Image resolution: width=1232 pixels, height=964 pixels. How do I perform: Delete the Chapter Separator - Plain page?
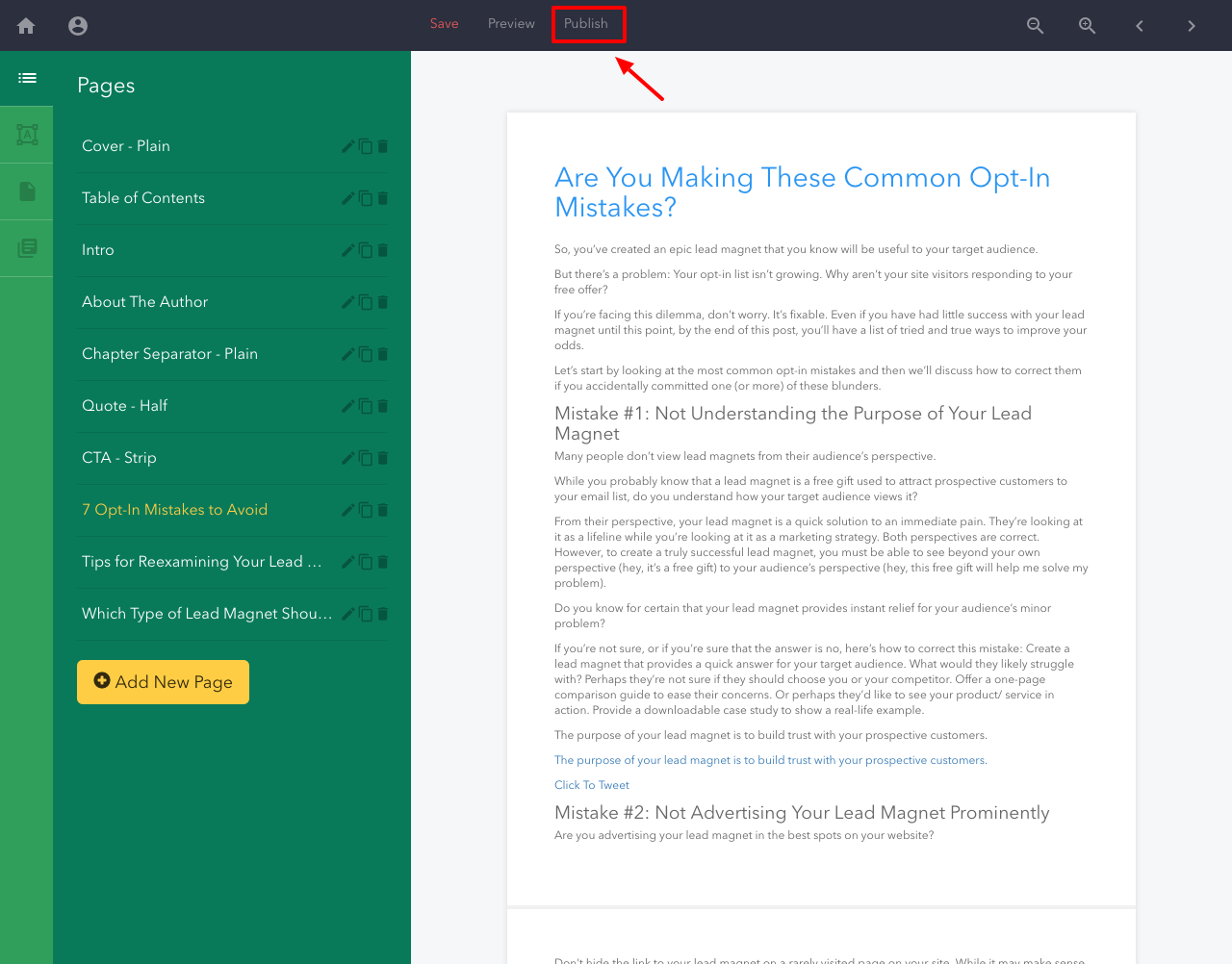[x=382, y=354]
